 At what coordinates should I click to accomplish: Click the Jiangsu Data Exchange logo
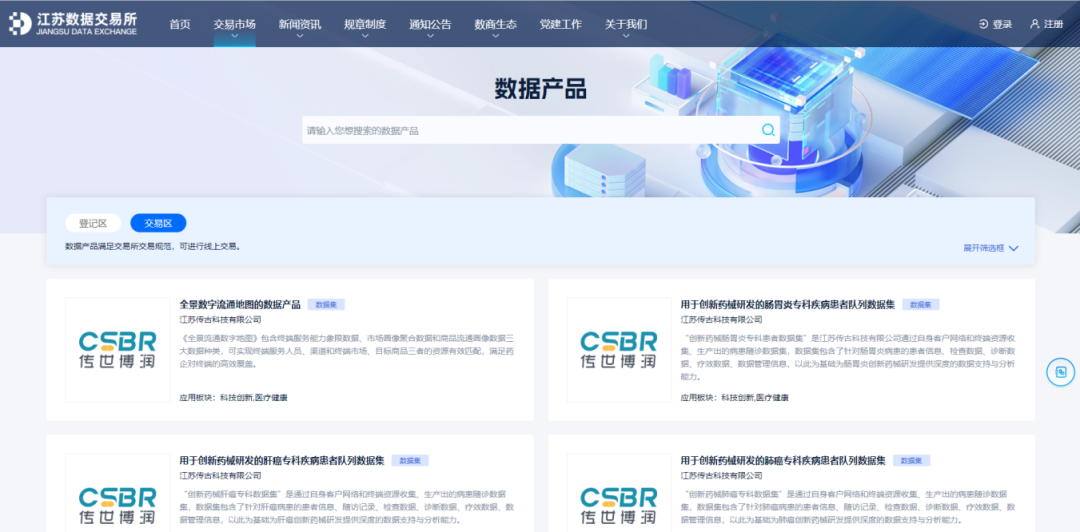click(73, 24)
